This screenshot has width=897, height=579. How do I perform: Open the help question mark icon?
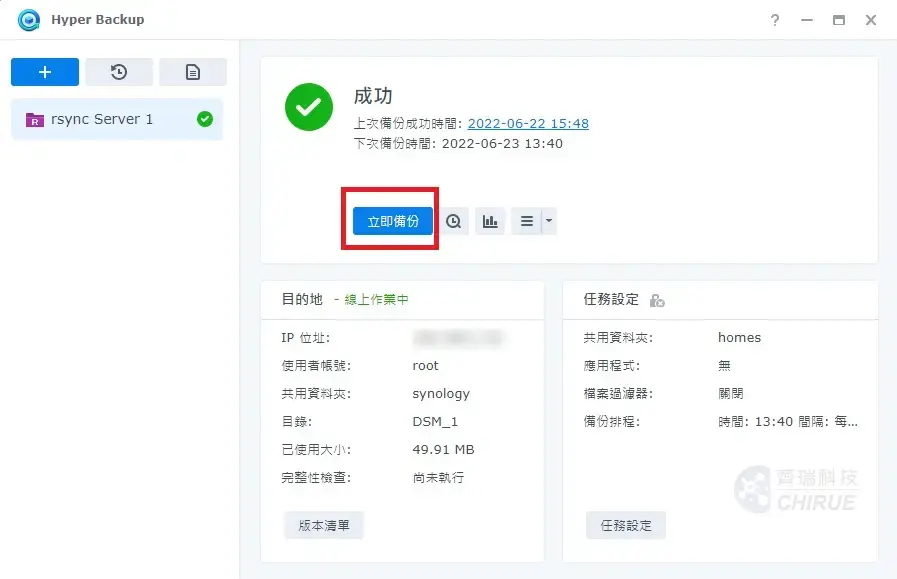775,20
